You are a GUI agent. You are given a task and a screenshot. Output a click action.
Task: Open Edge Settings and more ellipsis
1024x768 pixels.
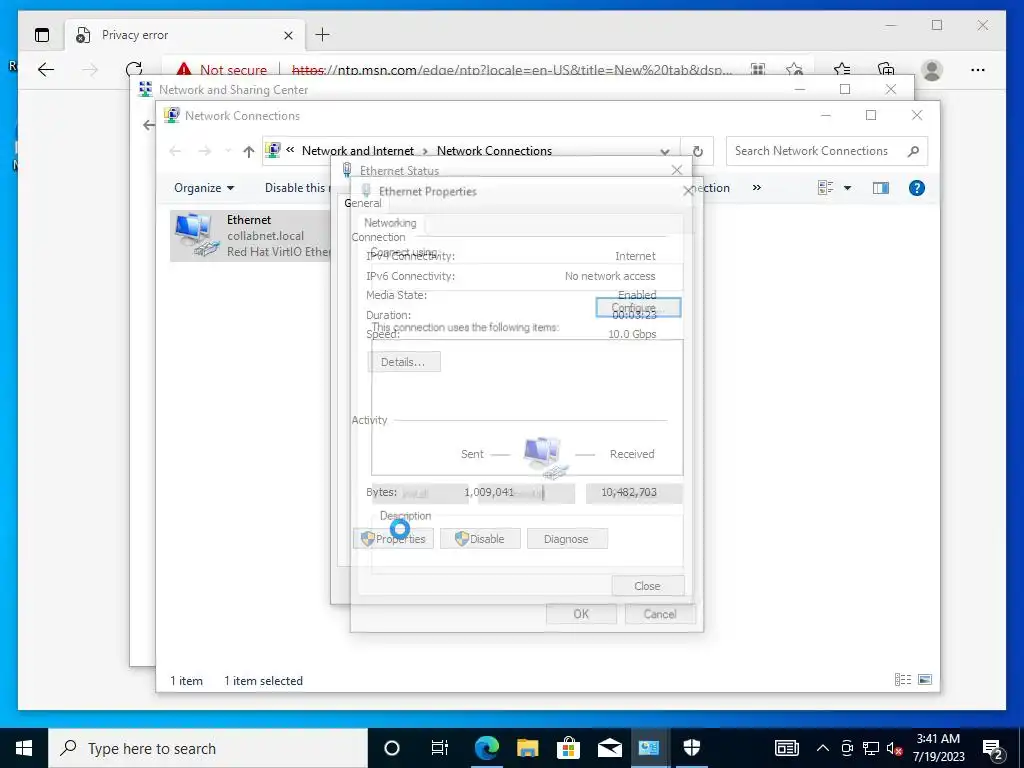tap(978, 70)
